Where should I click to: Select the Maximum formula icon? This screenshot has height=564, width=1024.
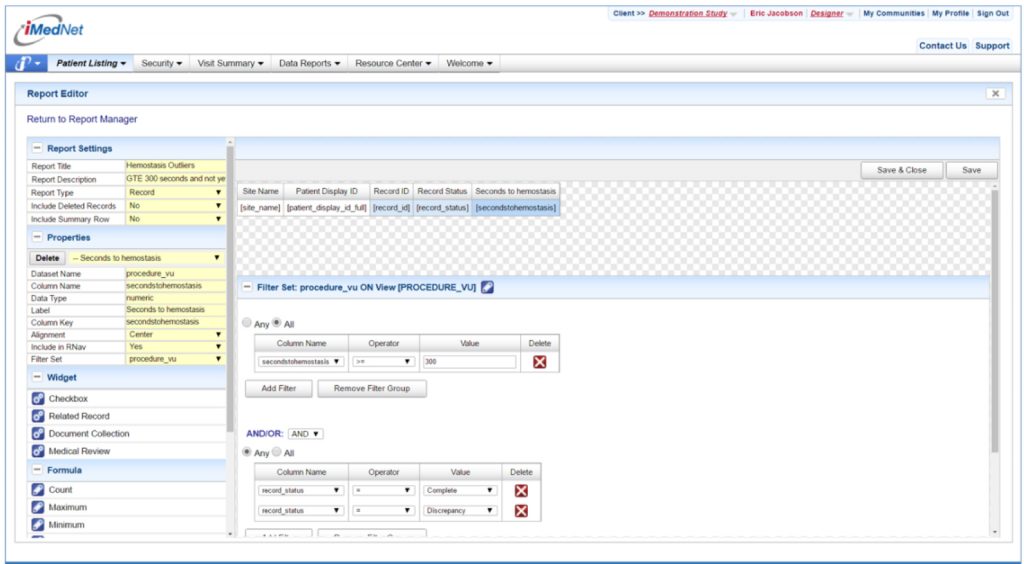point(38,507)
